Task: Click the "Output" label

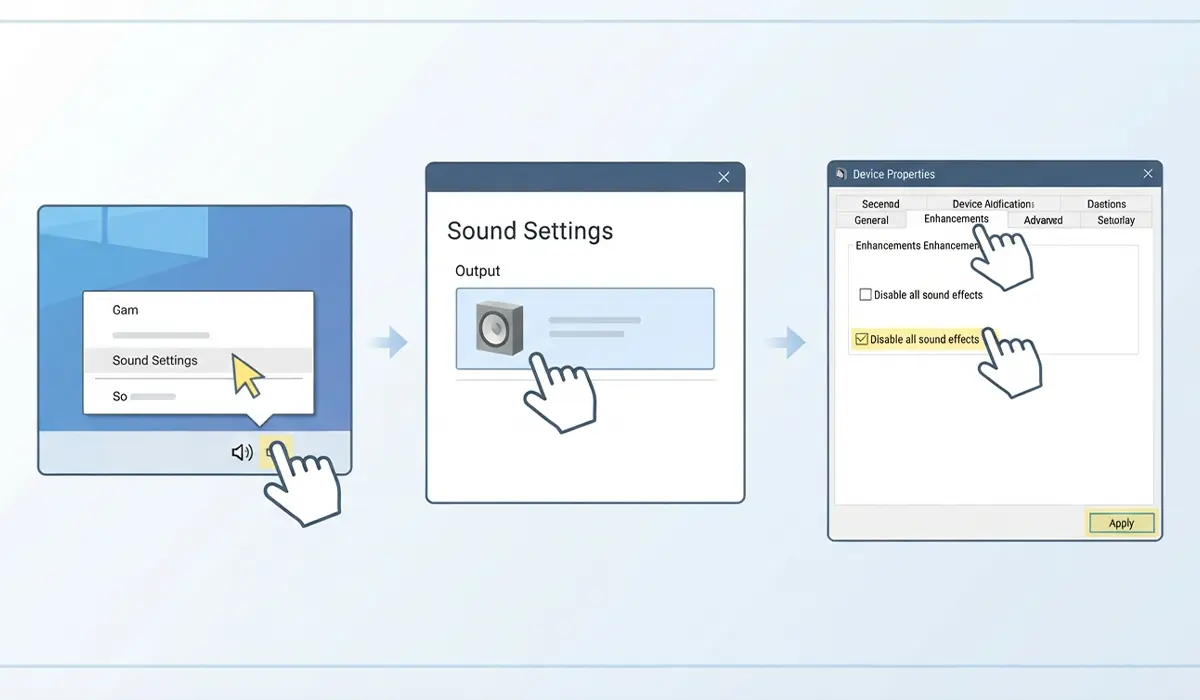Action: [477, 271]
